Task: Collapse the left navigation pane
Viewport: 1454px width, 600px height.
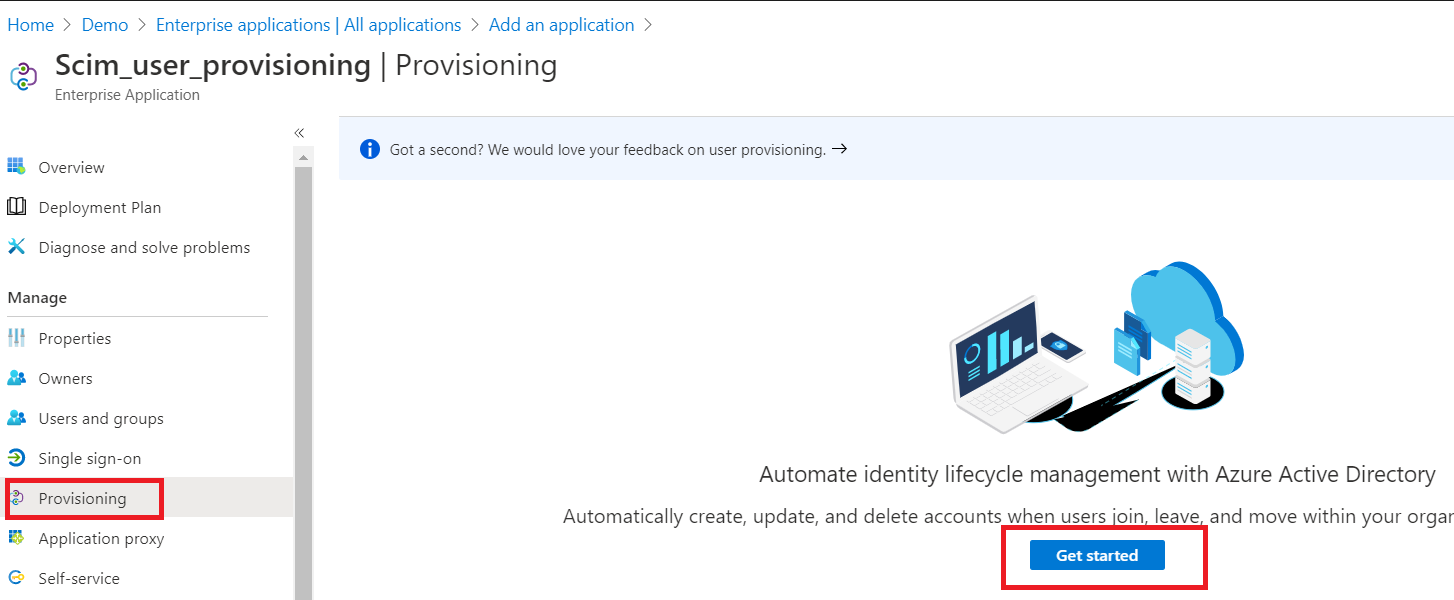Action: (299, 132)
